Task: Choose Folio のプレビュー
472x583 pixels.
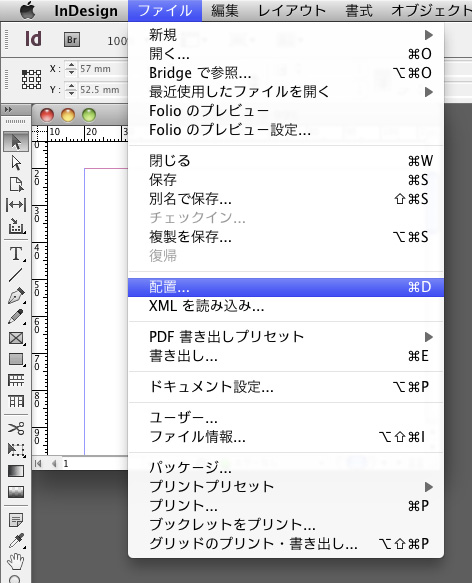Action: click(x=286, y=111)
